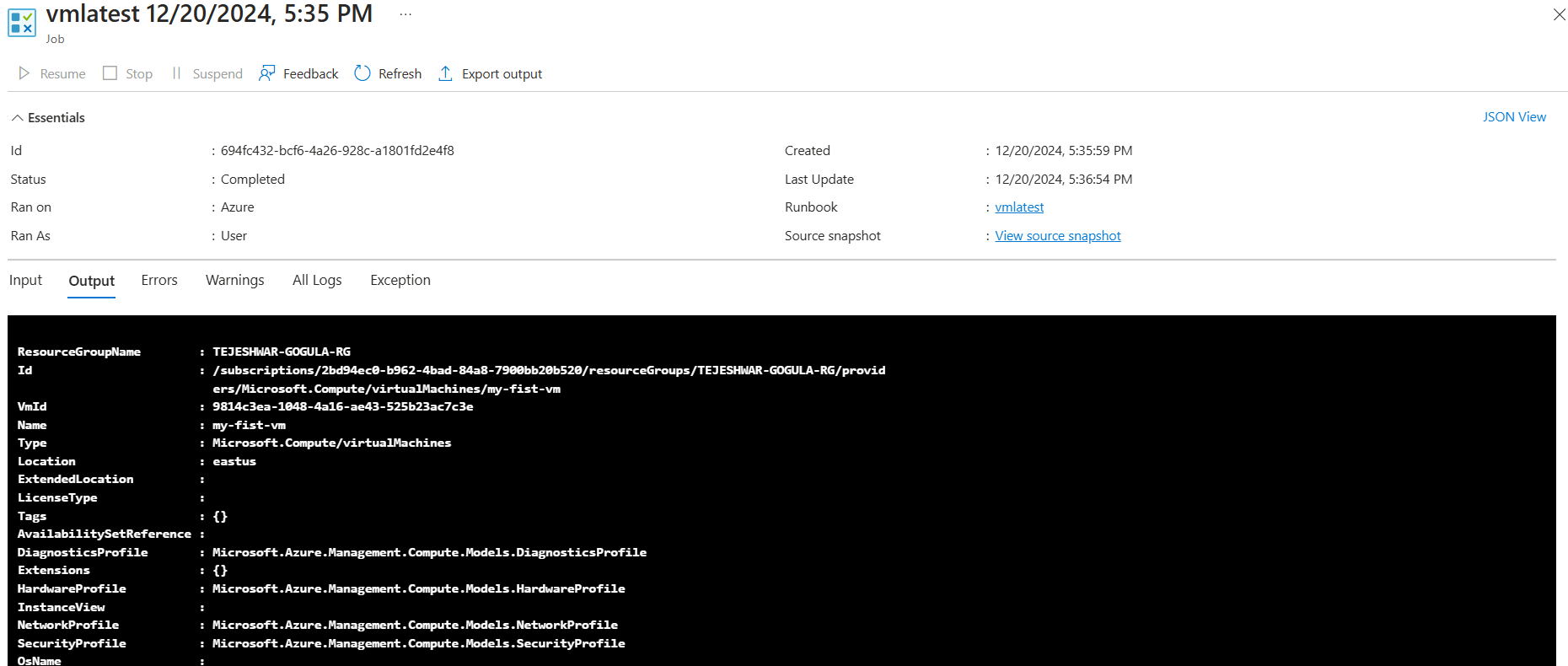This screenshot has height=666, width=1568.
Task: Click the Resume play icon
Action: click(24, 73)
